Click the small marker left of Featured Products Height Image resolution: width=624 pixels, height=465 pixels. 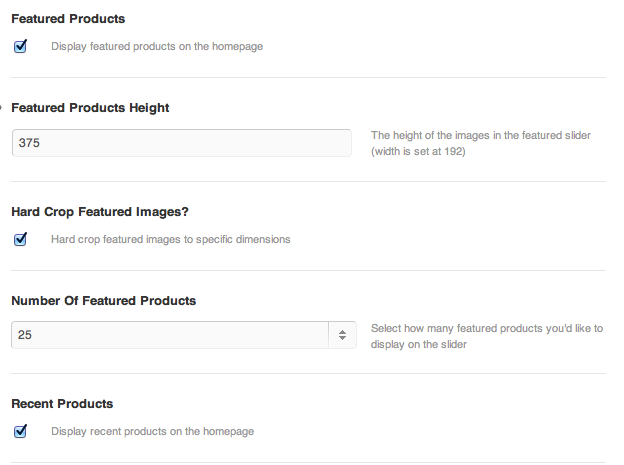click(x=1, y=107)
